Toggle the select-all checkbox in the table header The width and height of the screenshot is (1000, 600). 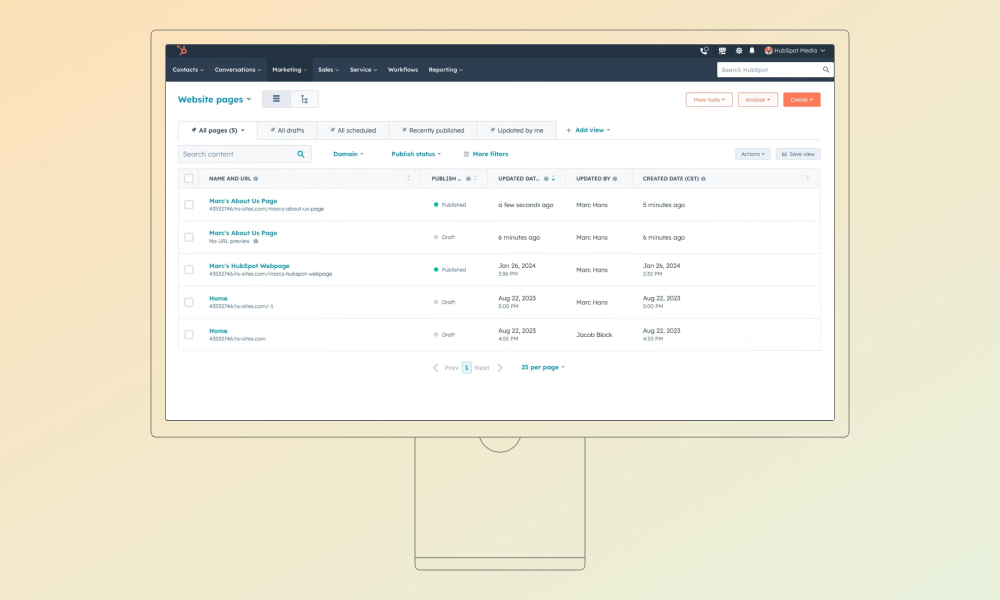188,177
